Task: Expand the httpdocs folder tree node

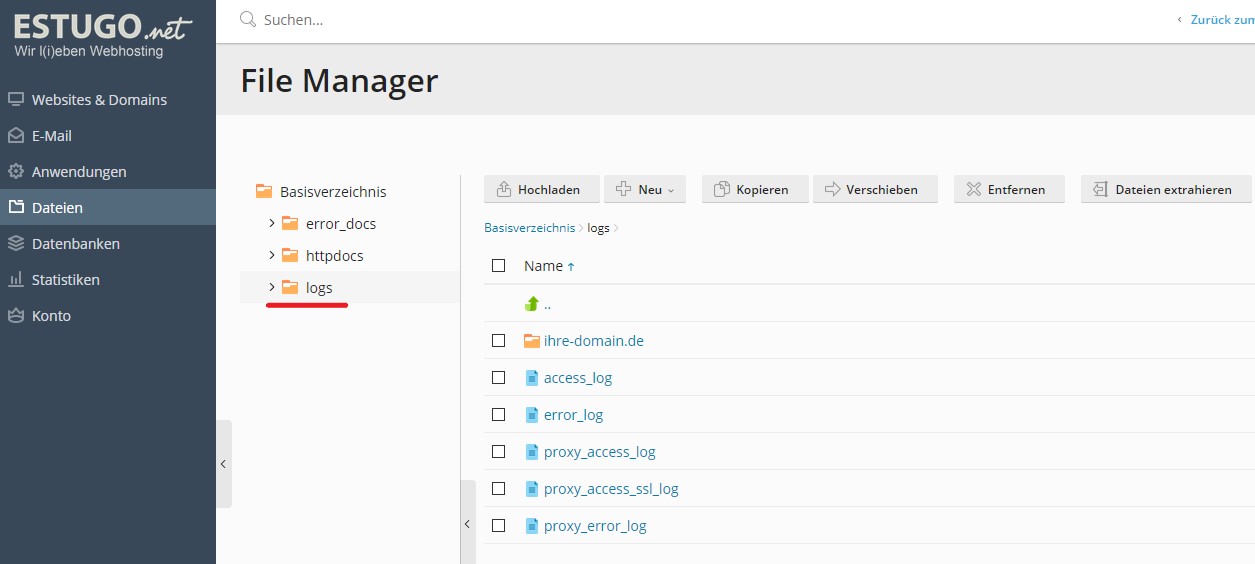Action: [272, 256]
